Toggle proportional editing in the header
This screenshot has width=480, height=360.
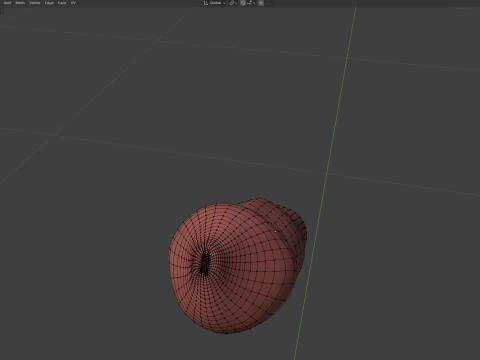click(x=261, y=3)
